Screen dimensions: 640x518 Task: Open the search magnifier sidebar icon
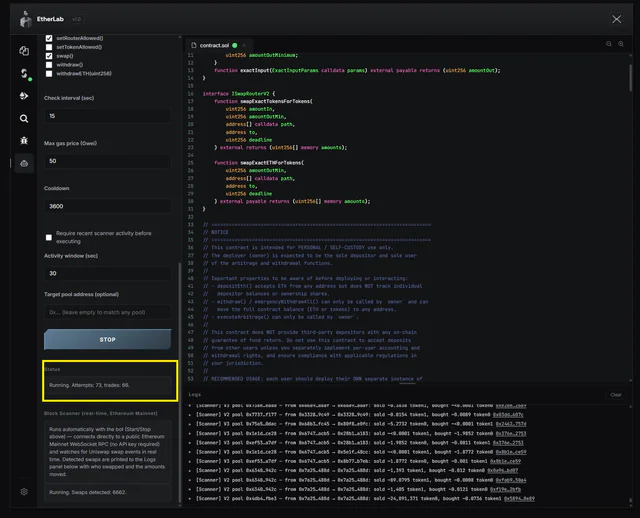[x=24, y=119]
